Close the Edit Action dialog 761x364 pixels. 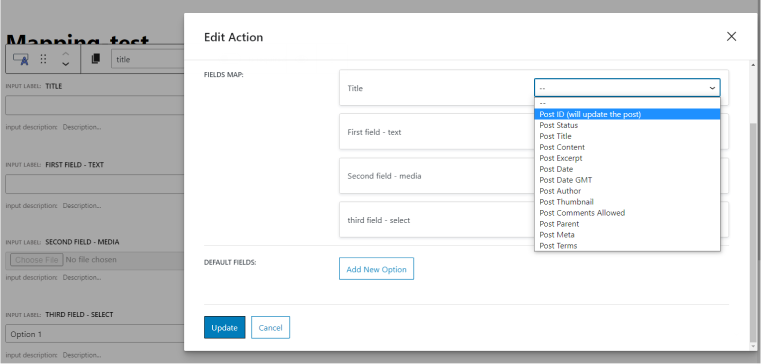(731, 36)
